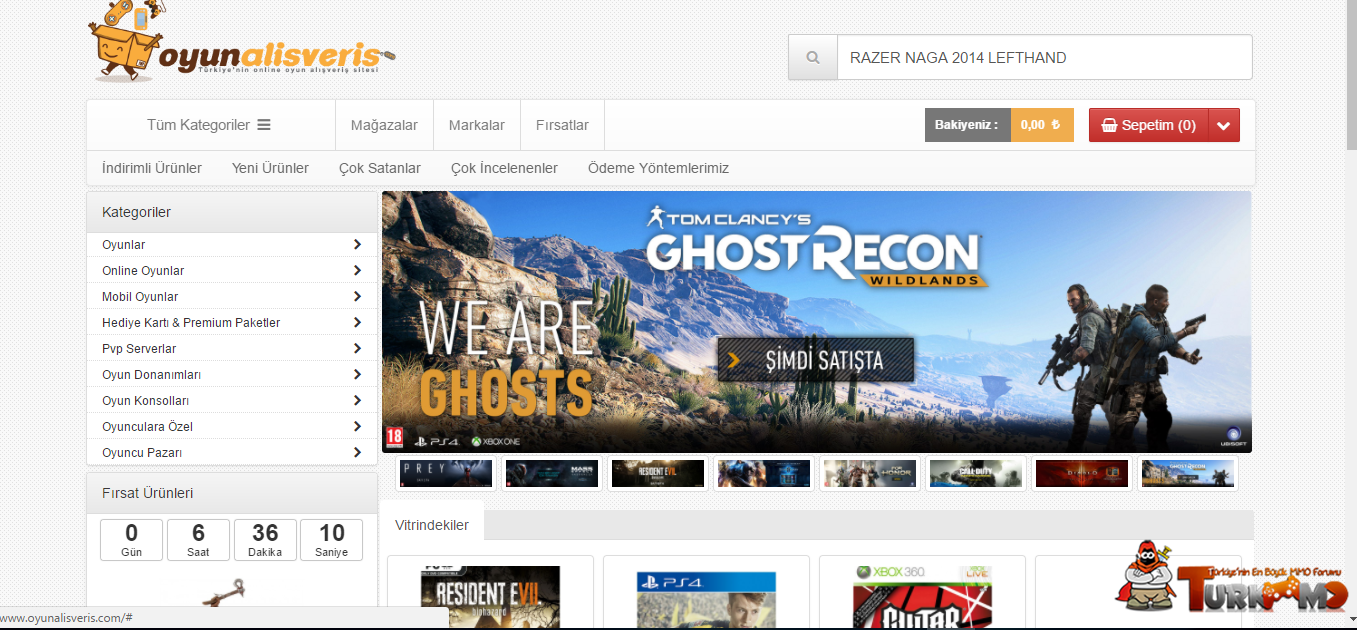Image resolution: width=1357 pixels, height=630 pixels.
Task: Expand the cart dropdown arrow beside Sepetim
Action: coord(1225,125)
